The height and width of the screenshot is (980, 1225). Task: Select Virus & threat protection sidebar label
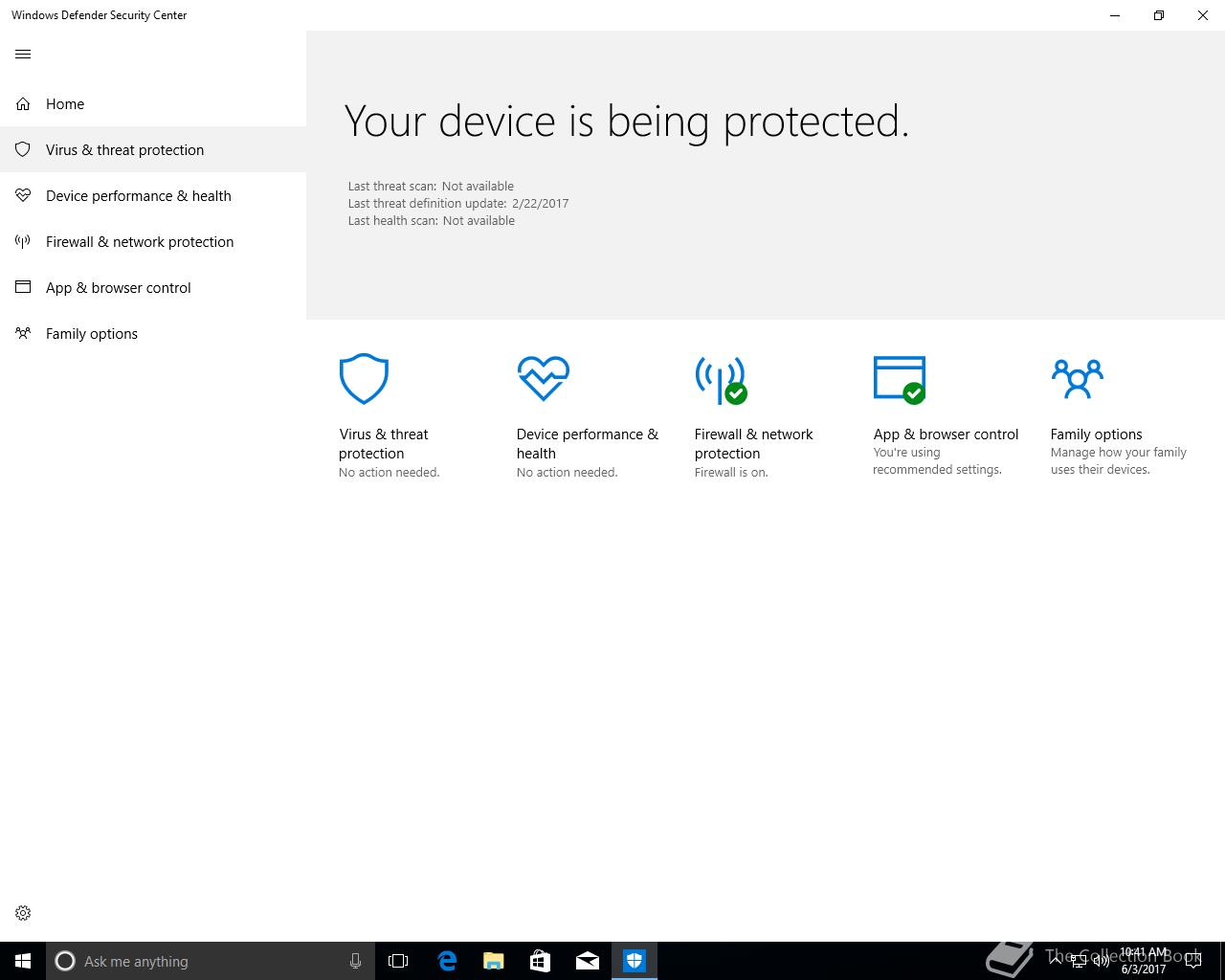click(124, 149)
